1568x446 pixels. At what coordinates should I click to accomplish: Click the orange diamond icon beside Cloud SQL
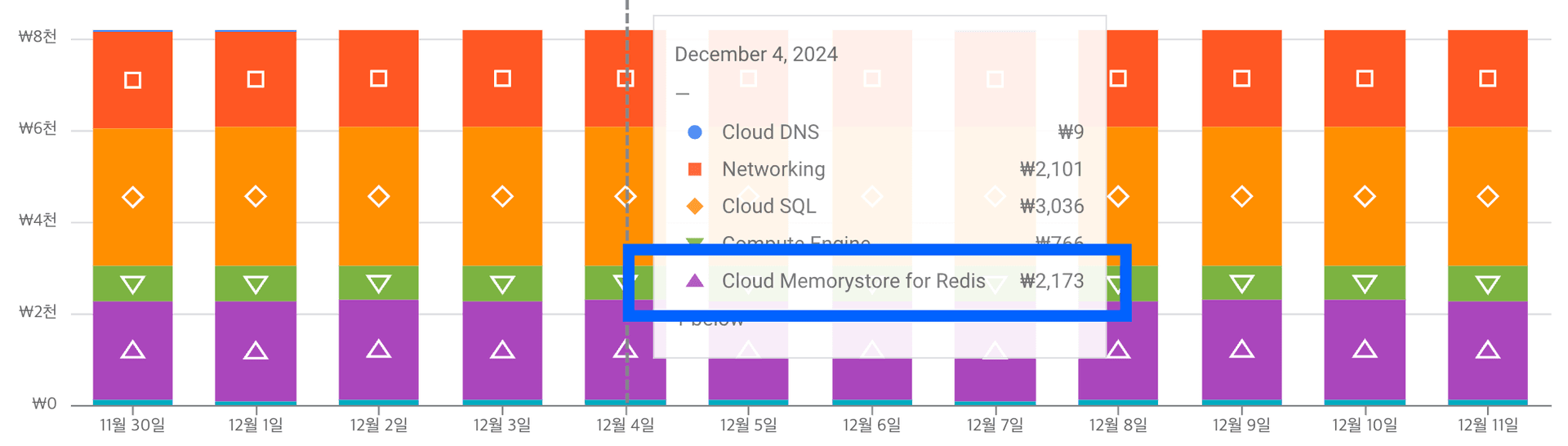point(695,207)
